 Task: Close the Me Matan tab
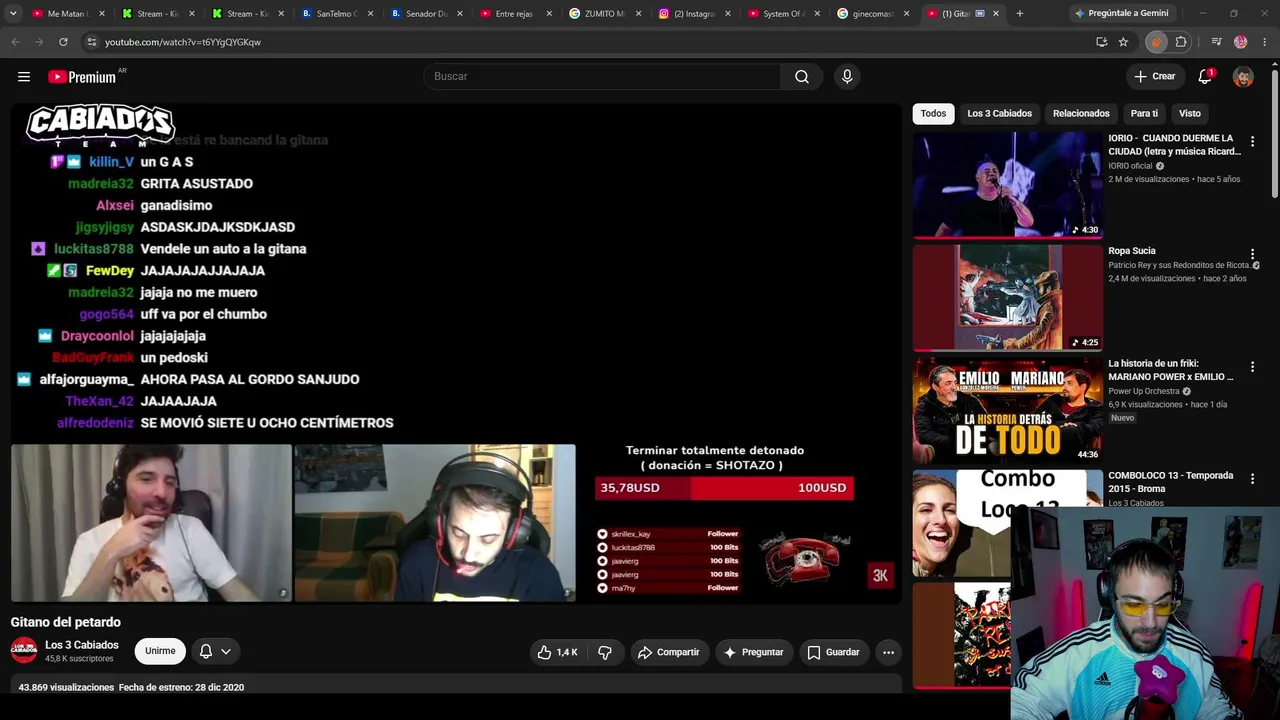click(x=101, y=14)
